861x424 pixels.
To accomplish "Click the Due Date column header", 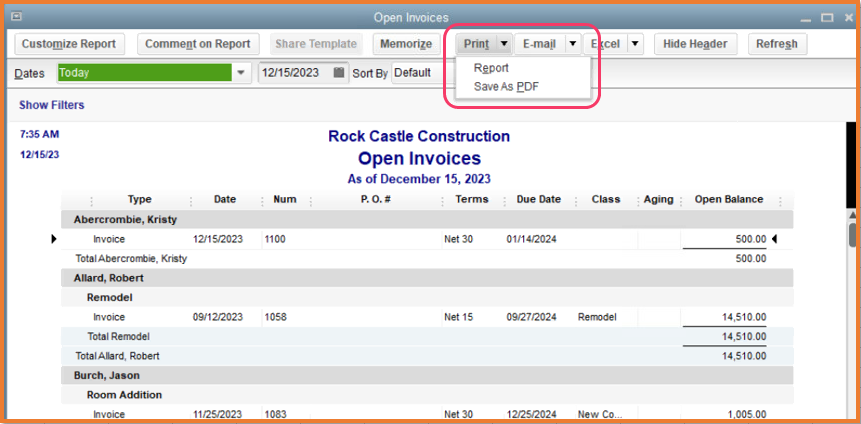I will pyautogui.click(x=539, y=199).
